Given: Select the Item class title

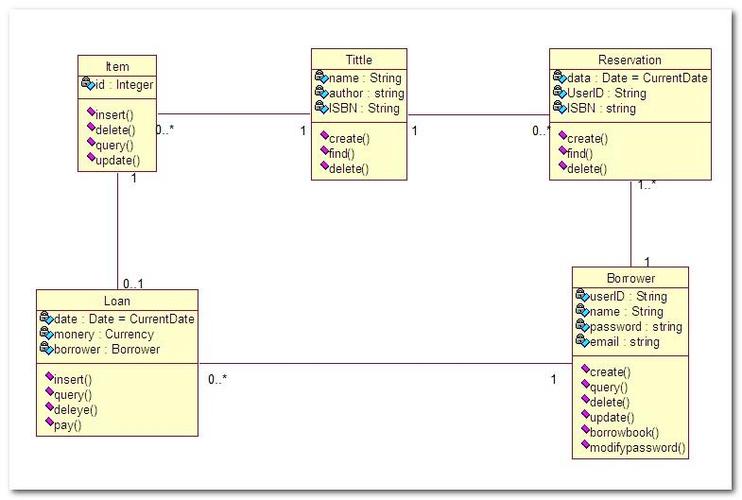Looking at the screenshot, I should pyautogui.click(x=117, y=66).
